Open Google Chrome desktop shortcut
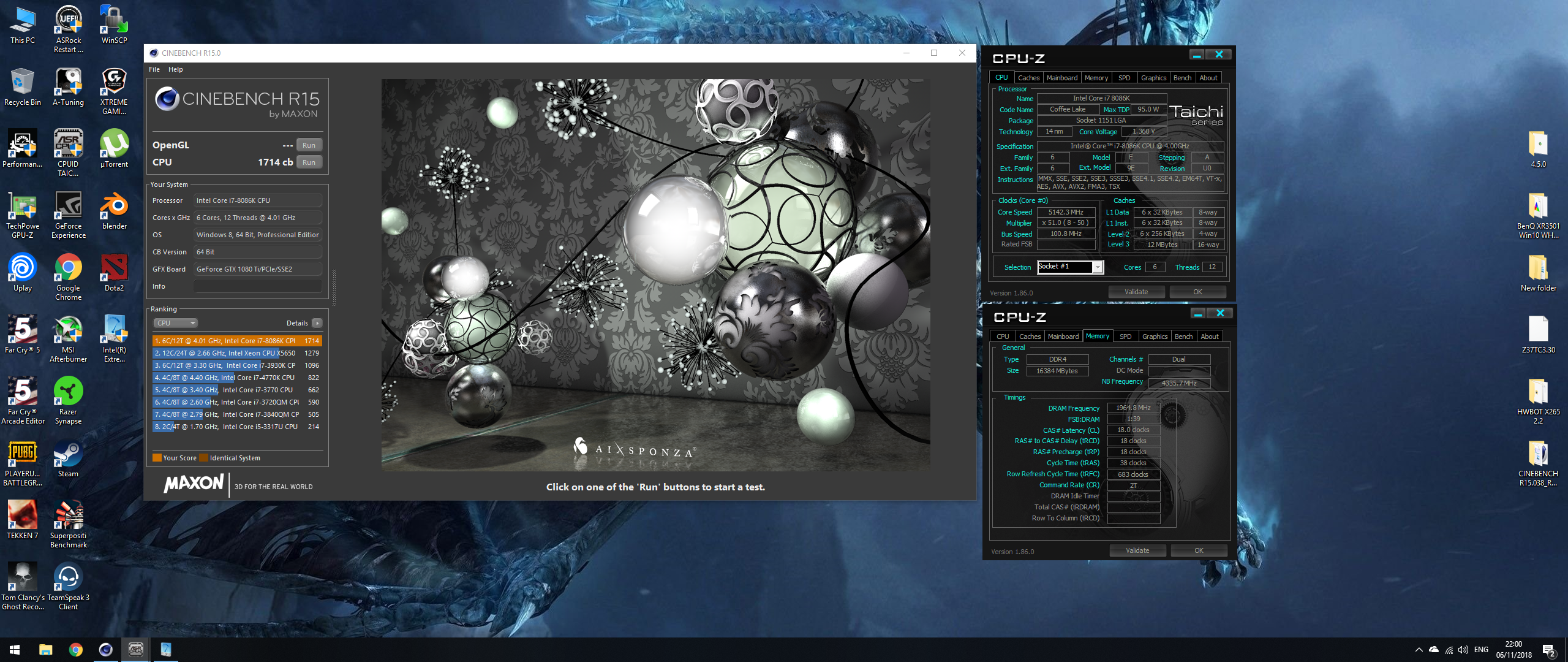This screenshot has width=1568, height=662. pyautogui.click(x=69, y=277)
